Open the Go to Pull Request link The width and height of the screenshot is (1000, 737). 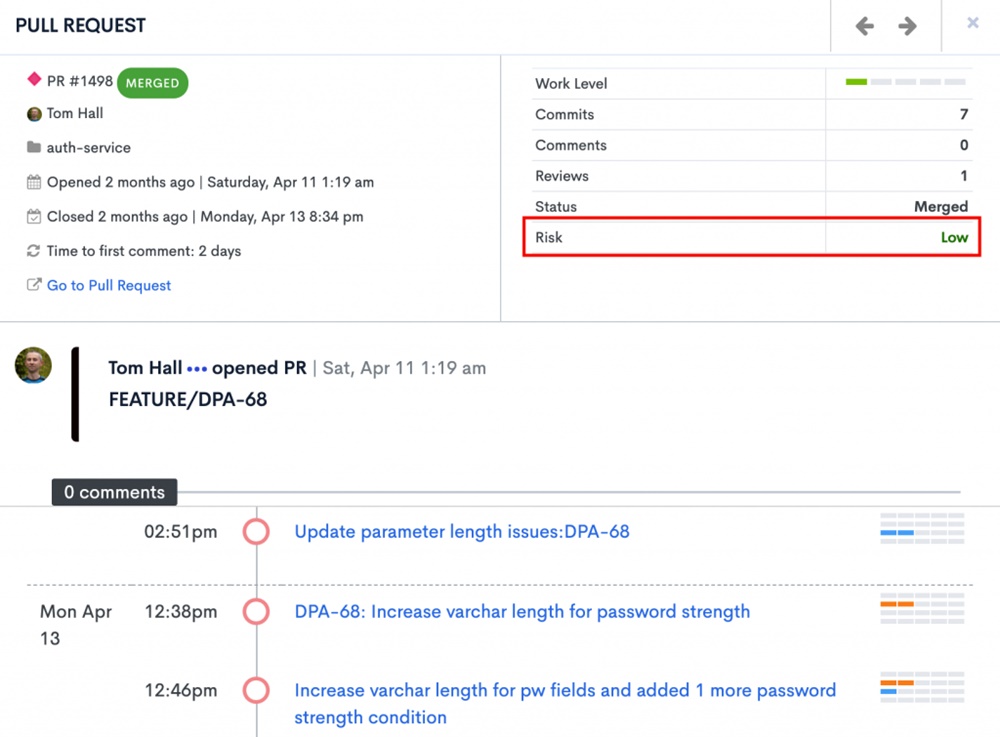pyautogui.click(x=109, y=286)
